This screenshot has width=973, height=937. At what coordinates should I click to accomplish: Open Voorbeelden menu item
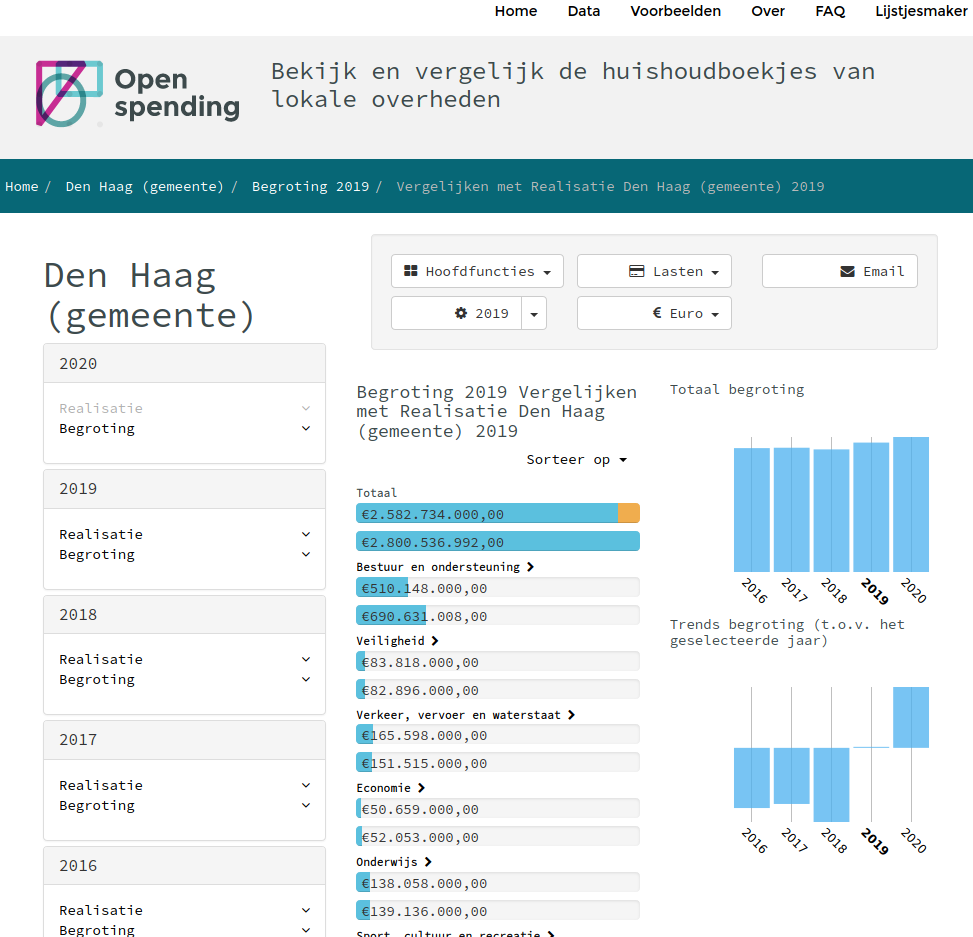point(676,11)
